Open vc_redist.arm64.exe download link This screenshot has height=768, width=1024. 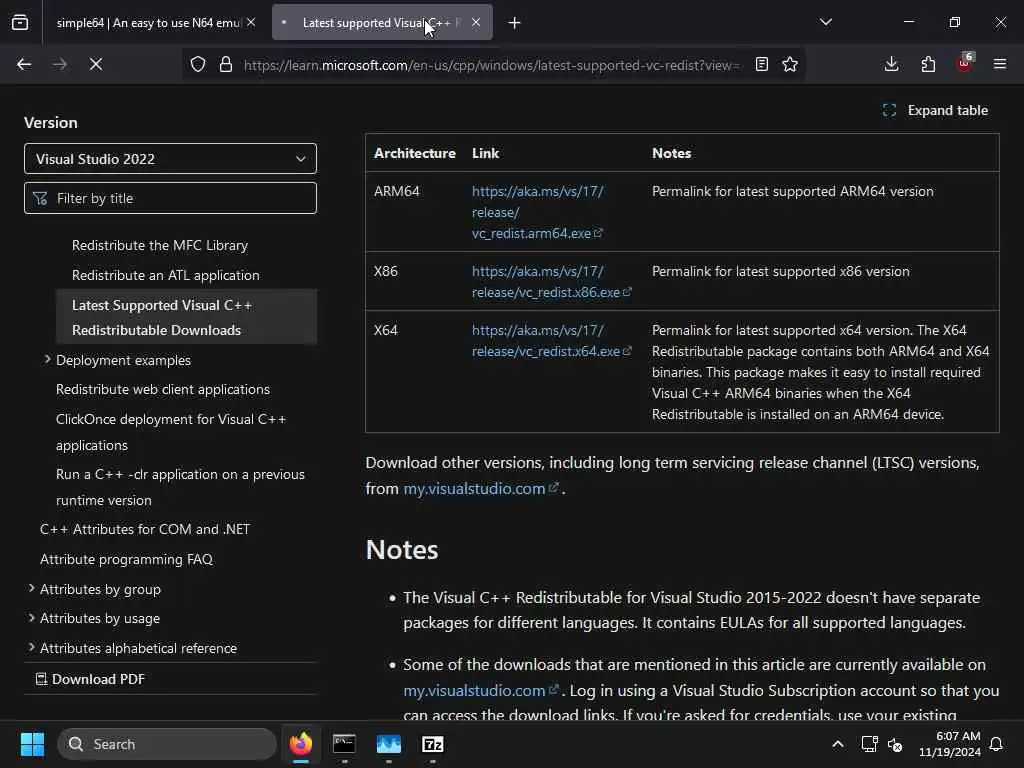[537, 212]
